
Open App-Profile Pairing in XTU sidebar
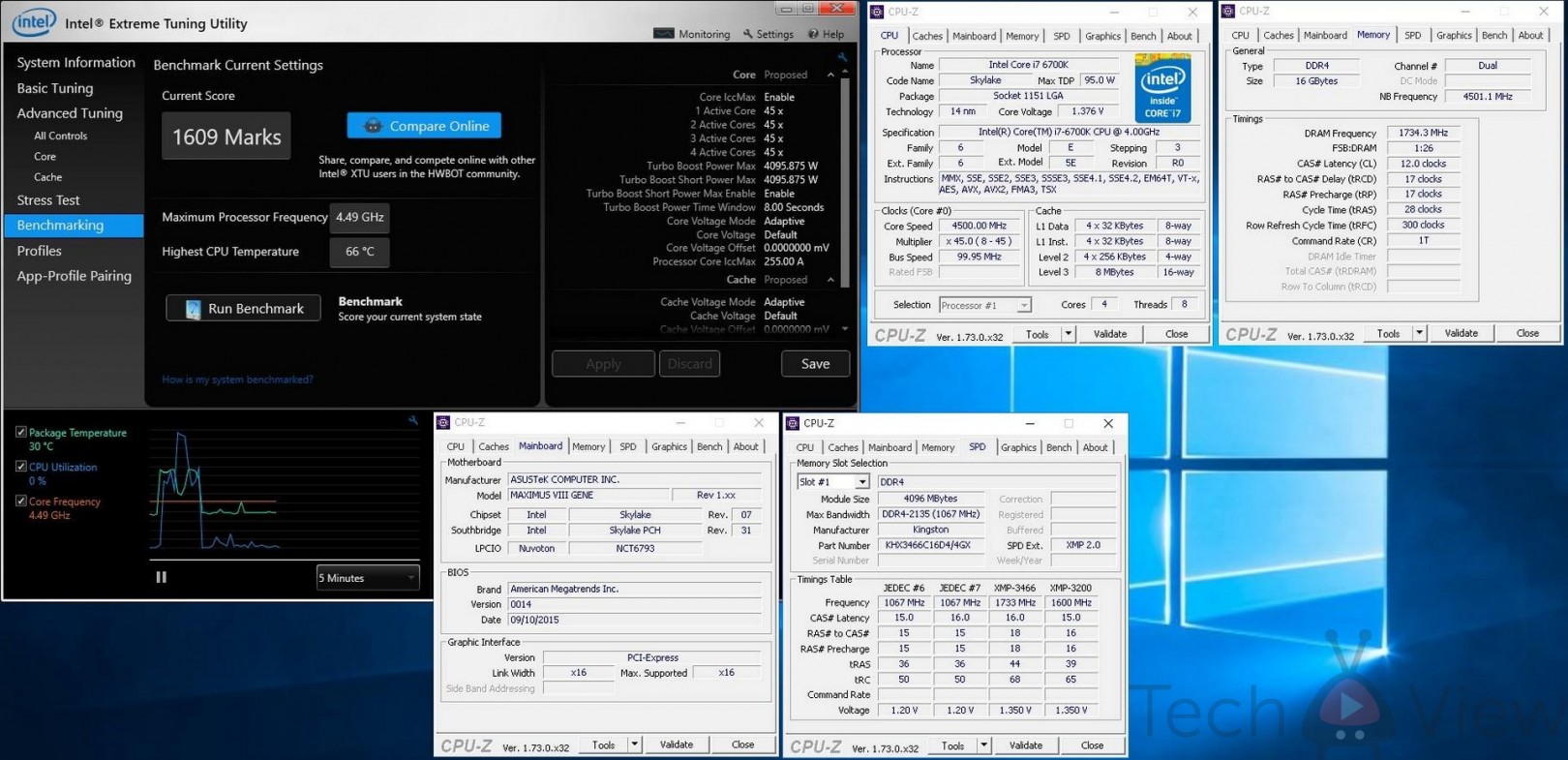coord(74,276)
